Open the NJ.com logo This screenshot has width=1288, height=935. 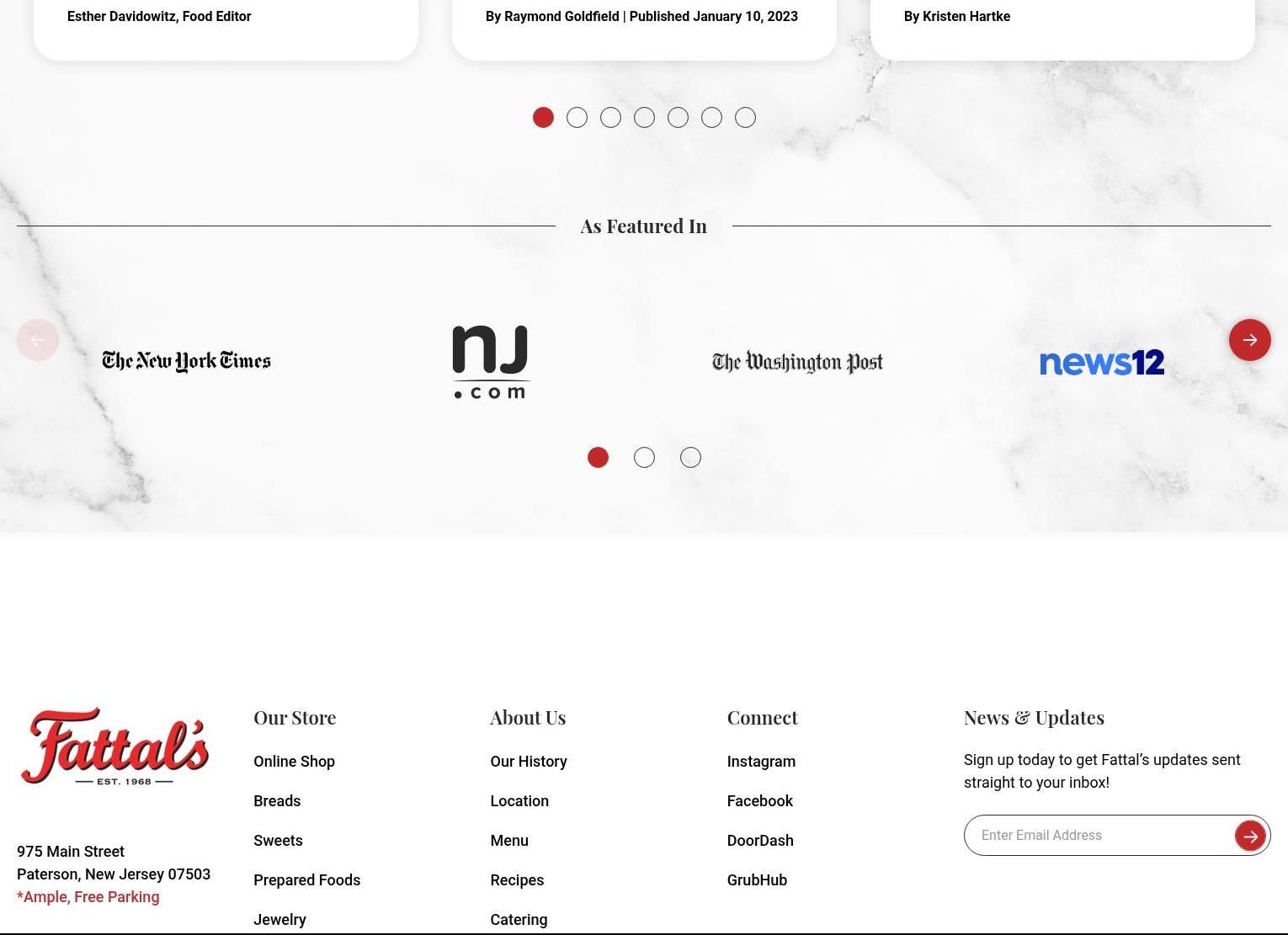coord(491,362)
